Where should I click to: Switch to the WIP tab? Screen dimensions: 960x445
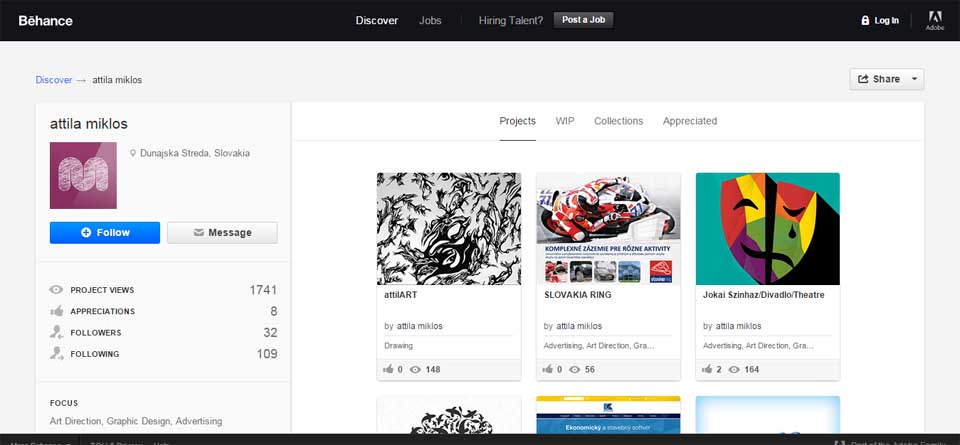[565, 121]
